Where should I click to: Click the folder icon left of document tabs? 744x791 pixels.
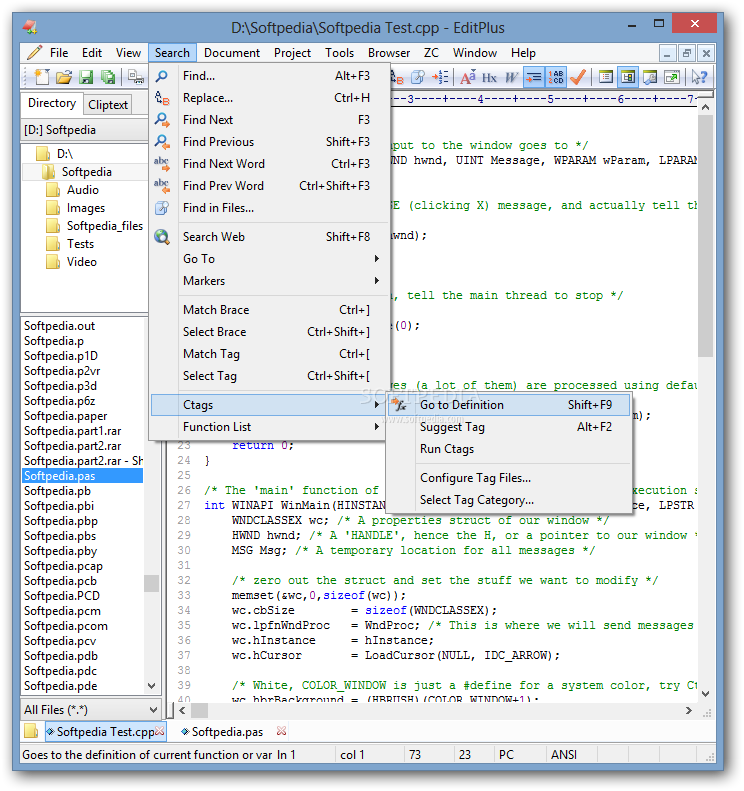pyautogui.click(x=31, y=730)
